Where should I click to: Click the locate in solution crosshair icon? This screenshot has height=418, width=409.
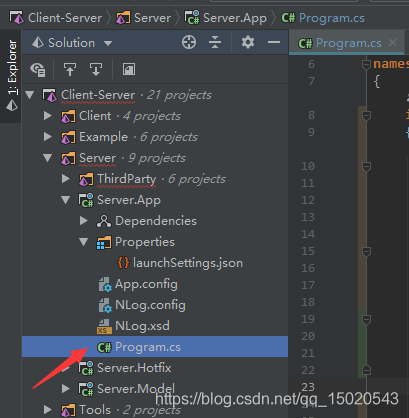point(189,43)
